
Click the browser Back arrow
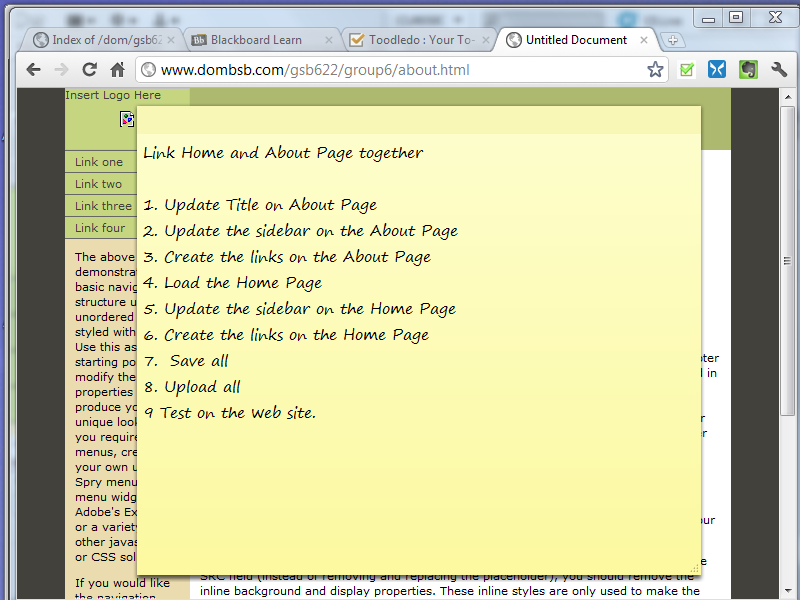(x=33, y=70)
